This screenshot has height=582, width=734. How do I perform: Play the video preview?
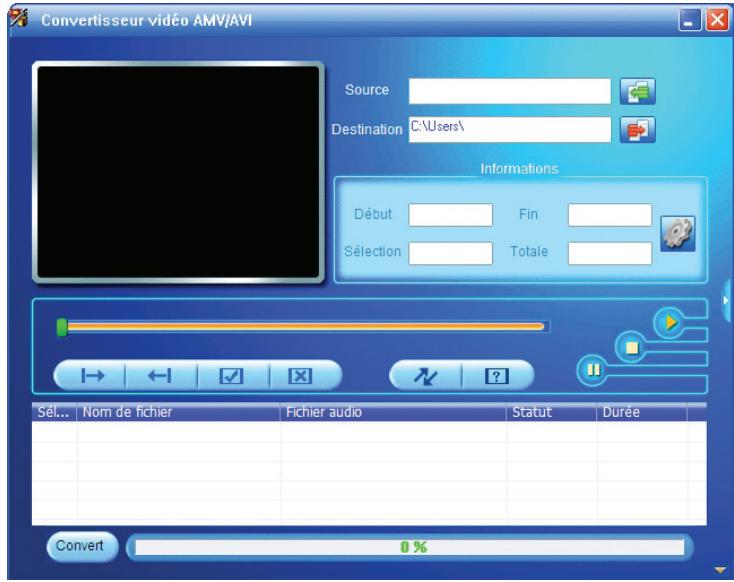(x=669, y=323)
